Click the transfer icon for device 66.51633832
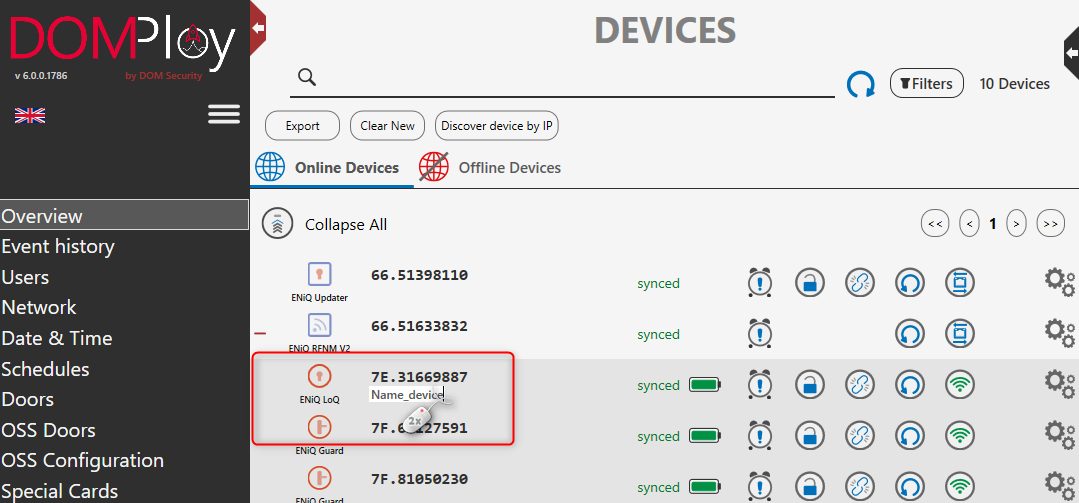 (960, 334)
